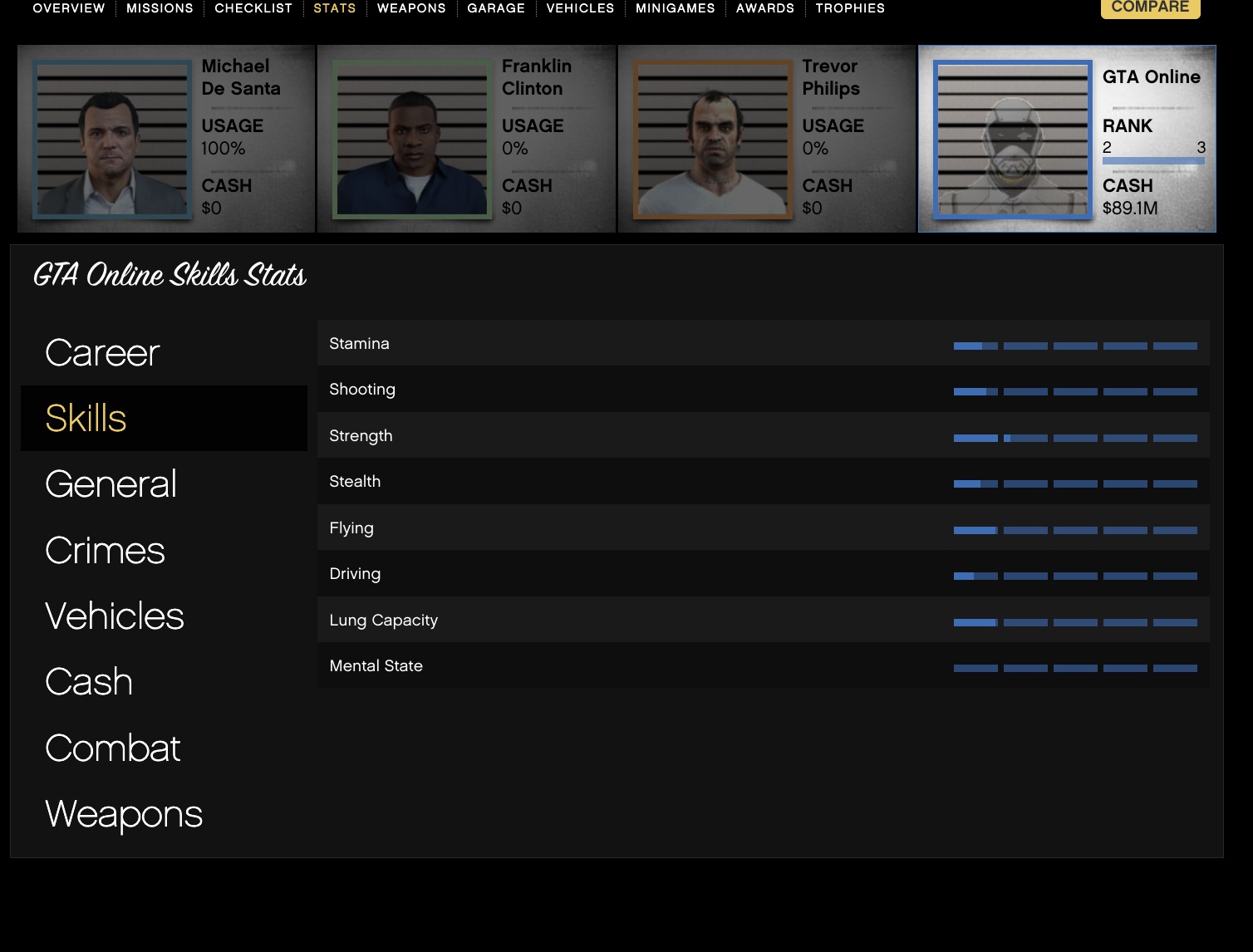Viewport: 1253px width, 952px height.
Task: Switch to the Checklist tab
Action: [x=253, y=8]
